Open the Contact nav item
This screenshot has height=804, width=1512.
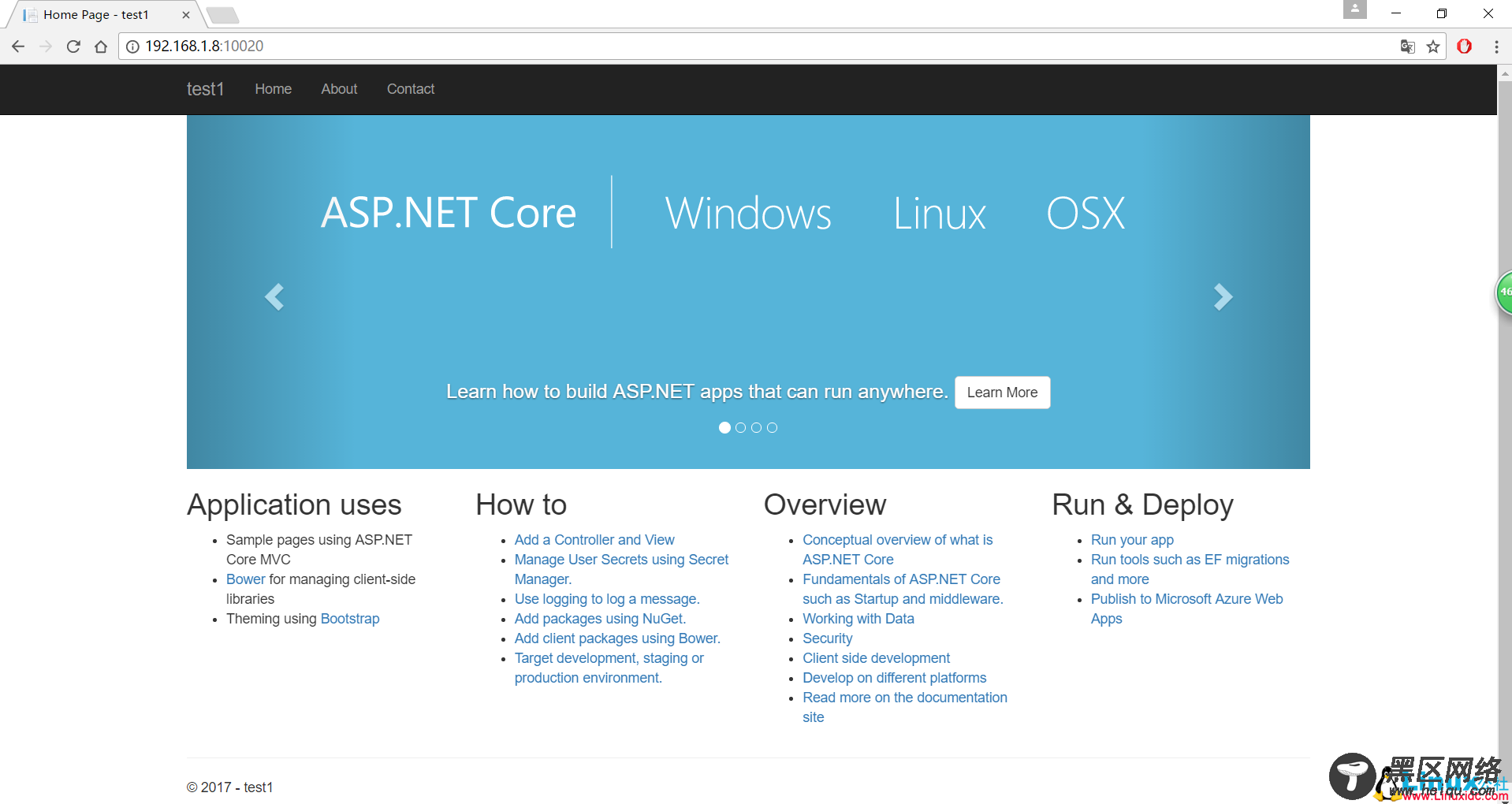(x=411, y=89)
